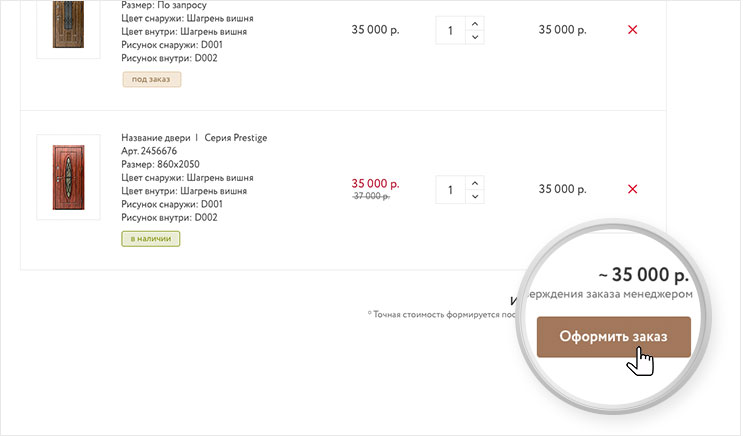Raise quantity for the Prestige door

[475, 183]
